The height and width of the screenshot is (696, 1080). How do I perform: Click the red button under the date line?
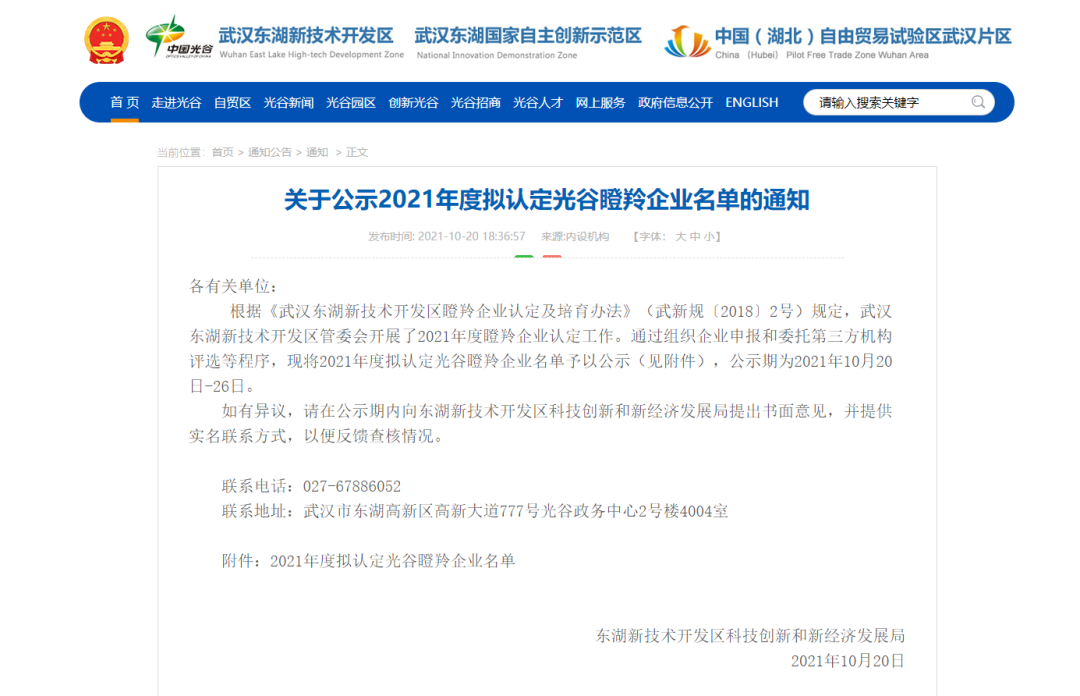pyautogui.click(x=552, y=256)
